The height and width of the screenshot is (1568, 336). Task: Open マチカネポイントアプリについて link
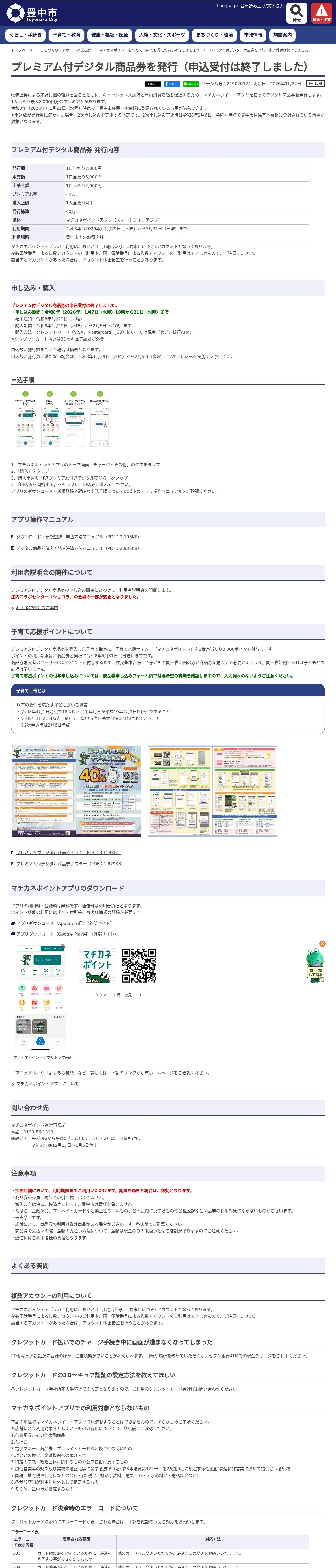click(x=48, y=1083)
